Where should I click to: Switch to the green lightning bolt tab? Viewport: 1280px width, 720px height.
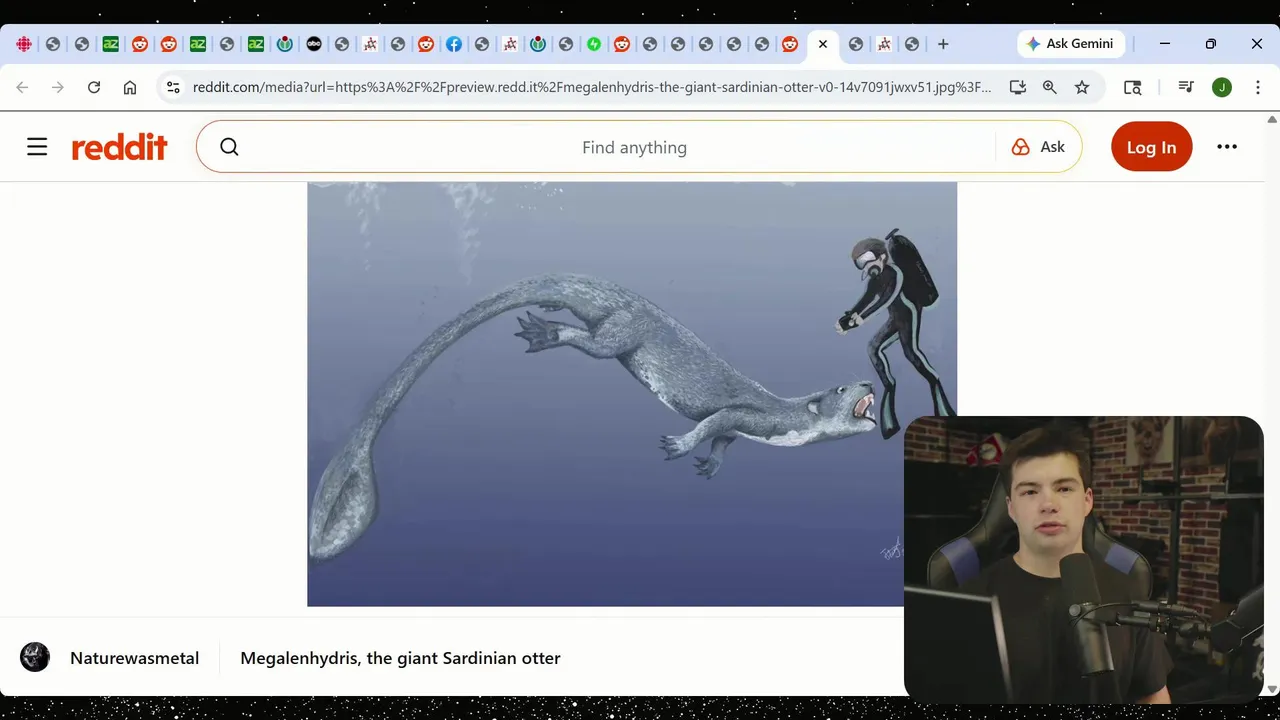[594, 44]
